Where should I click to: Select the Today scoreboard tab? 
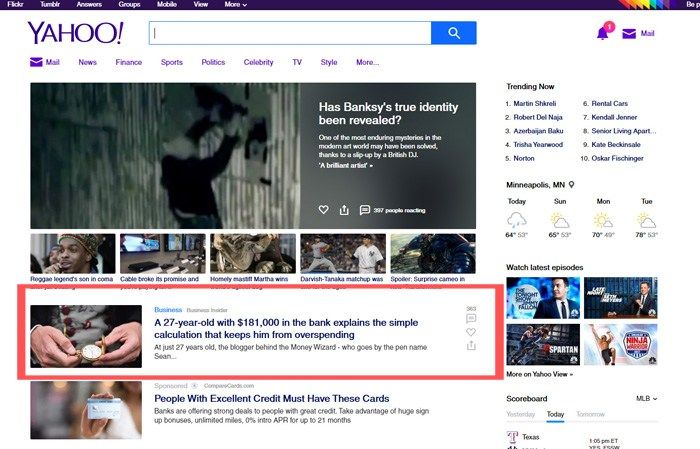pos(555,414)
